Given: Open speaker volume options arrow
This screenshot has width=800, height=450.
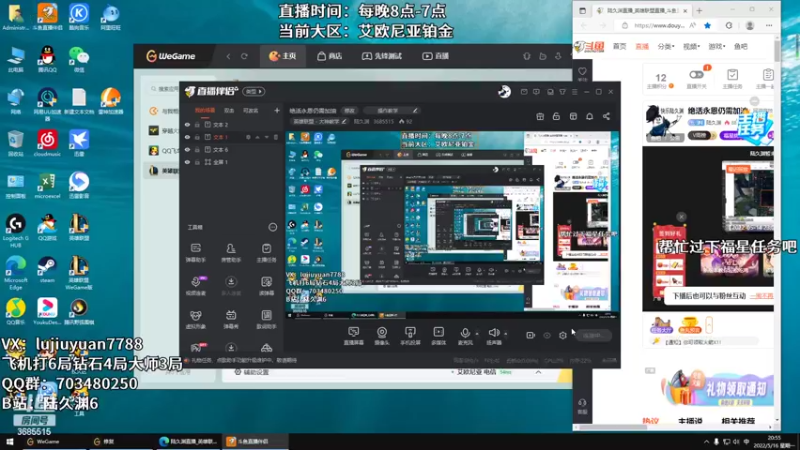Looking at the screenshot, I should (506, 334).
